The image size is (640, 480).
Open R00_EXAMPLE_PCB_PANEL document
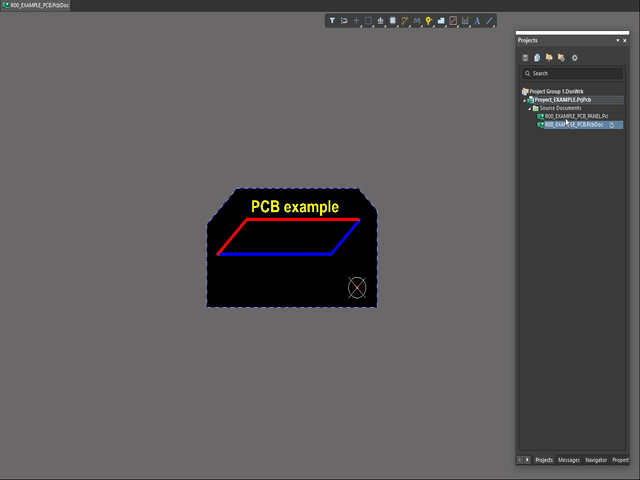[576, 116]
